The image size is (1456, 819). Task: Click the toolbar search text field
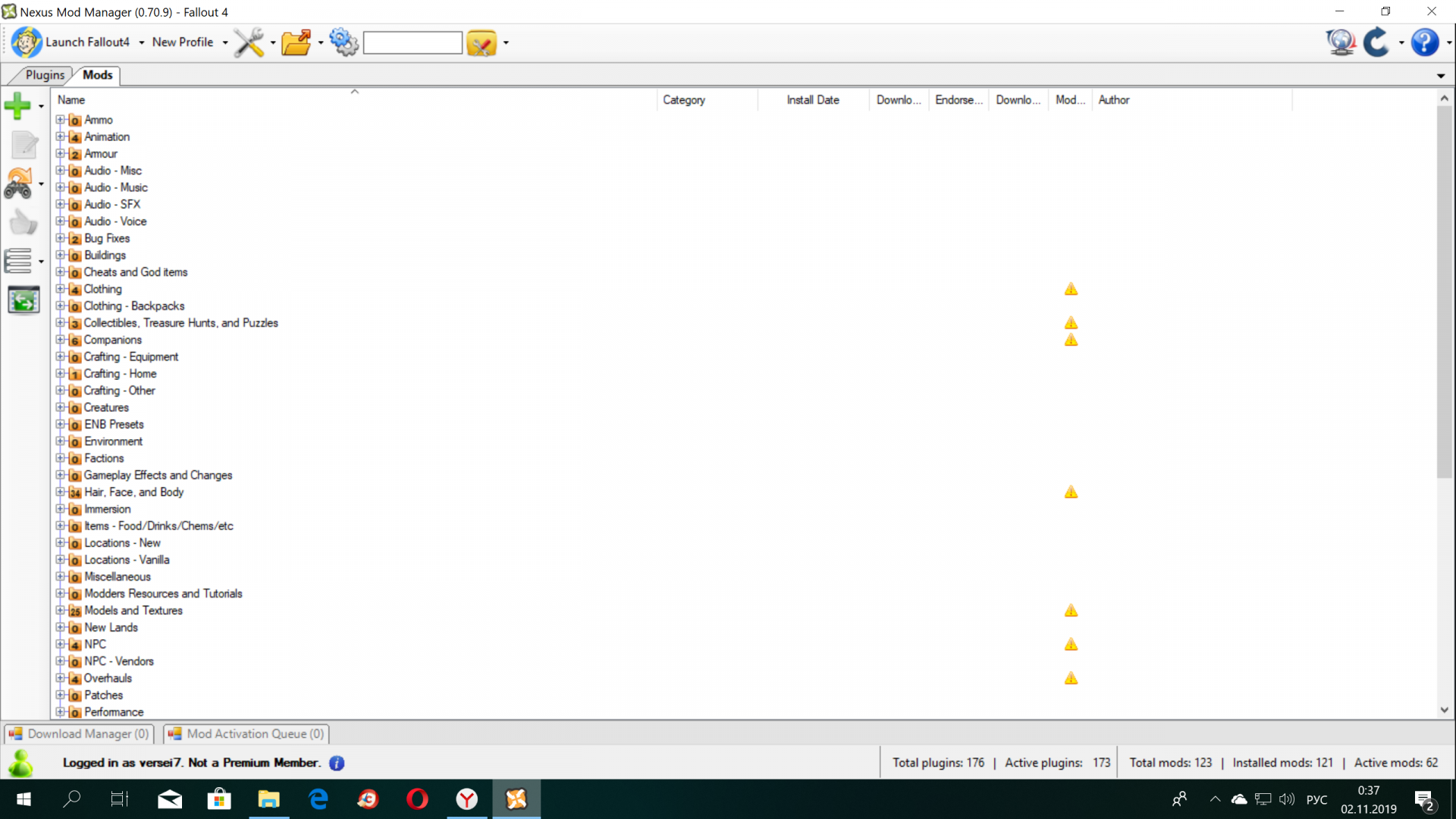coord(413,42)
